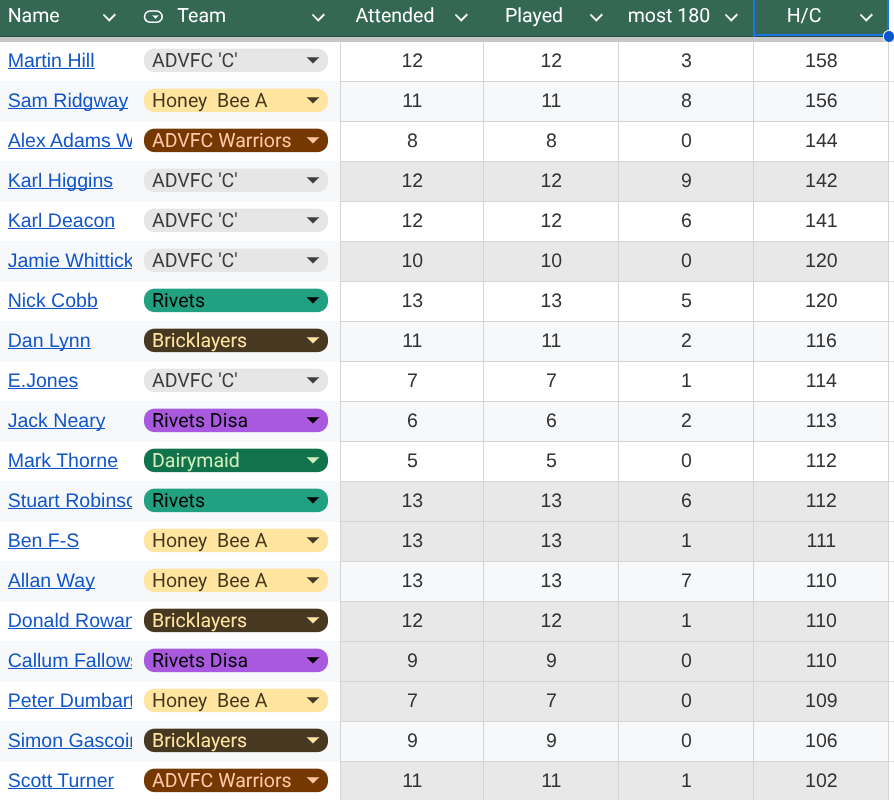Viewport: 894px width, 800px height.
Task: Expand the Played column header menu
Action: (x=596, y=17)
